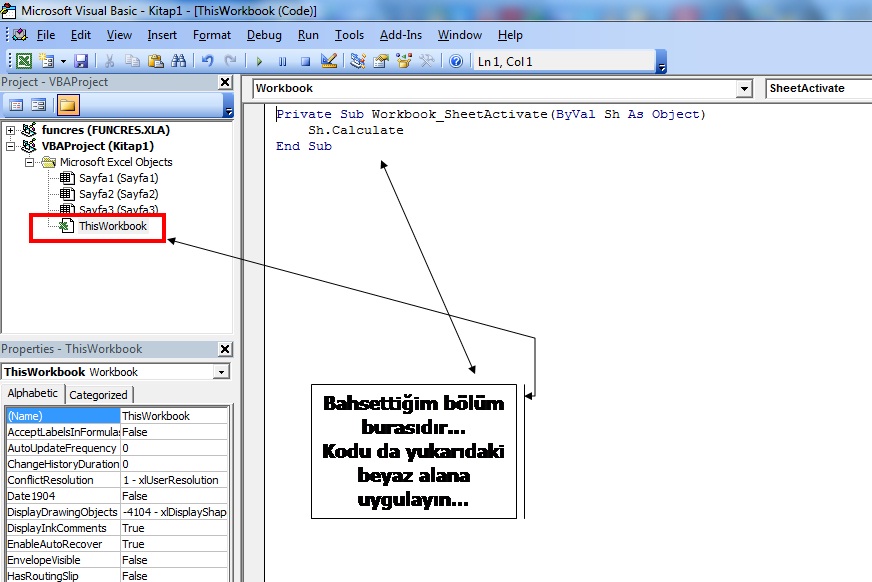This screenshot has width=872, height=582.
Task: Click the Break pause icon
Action: pos(283,61)
